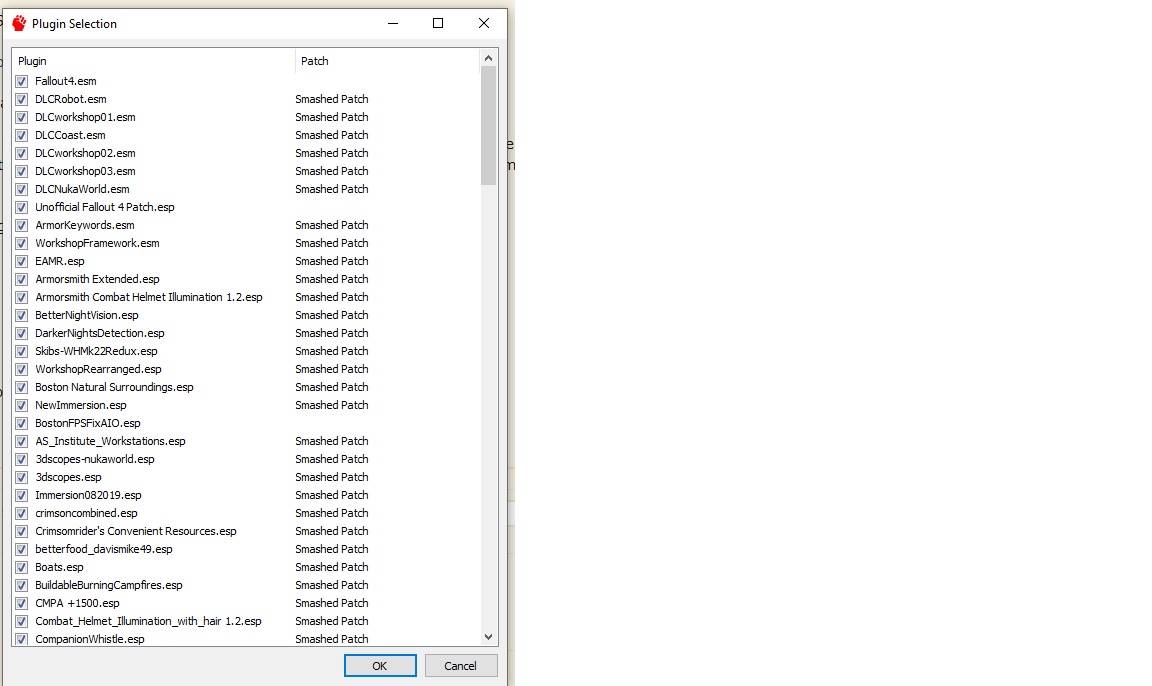Select Immersion082019.esp plugin name
This screenshot has width=1152, height=686.
[x=88, y=495]
